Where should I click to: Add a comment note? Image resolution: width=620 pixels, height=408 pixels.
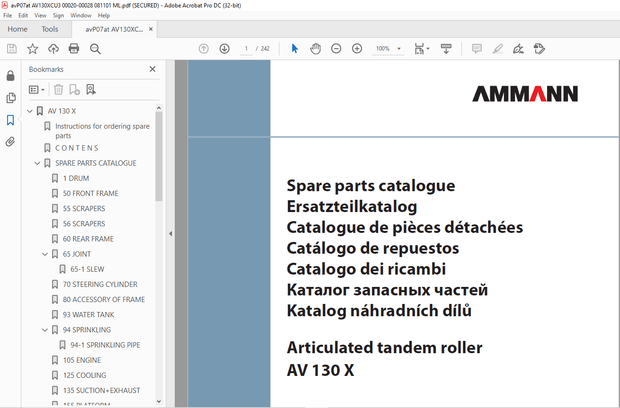477,49
